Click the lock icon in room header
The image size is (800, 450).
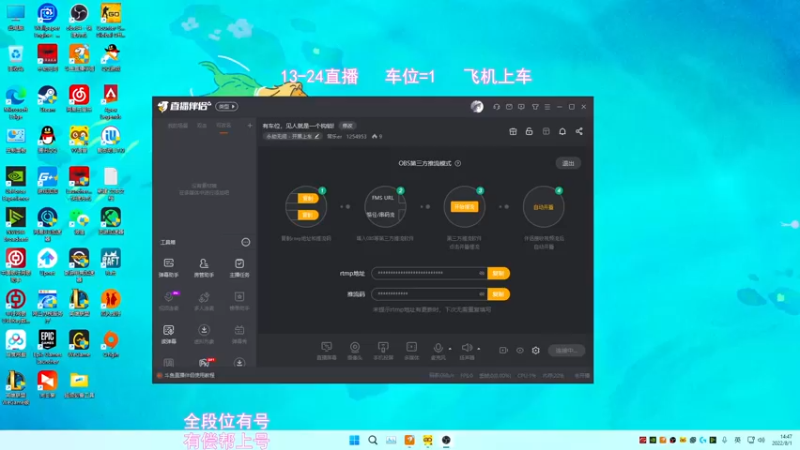tap(529, 132)
